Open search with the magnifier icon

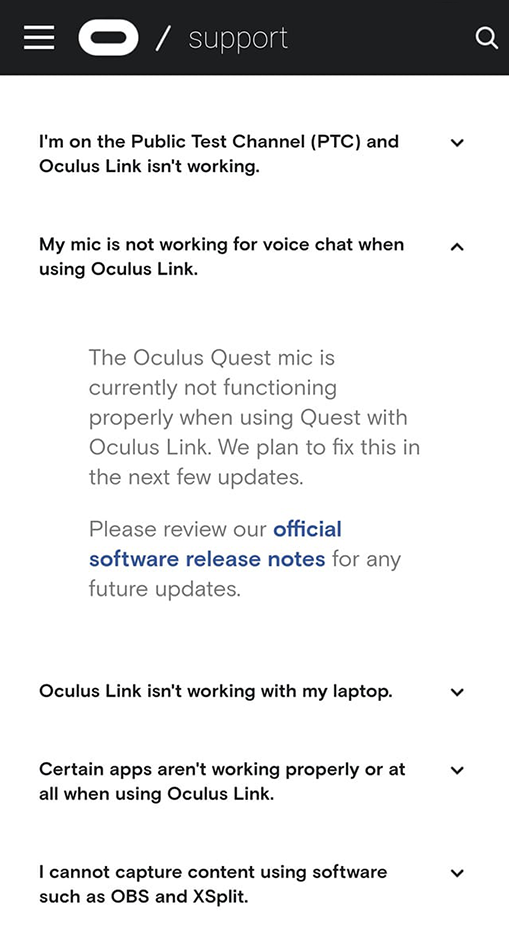point(486,38)
